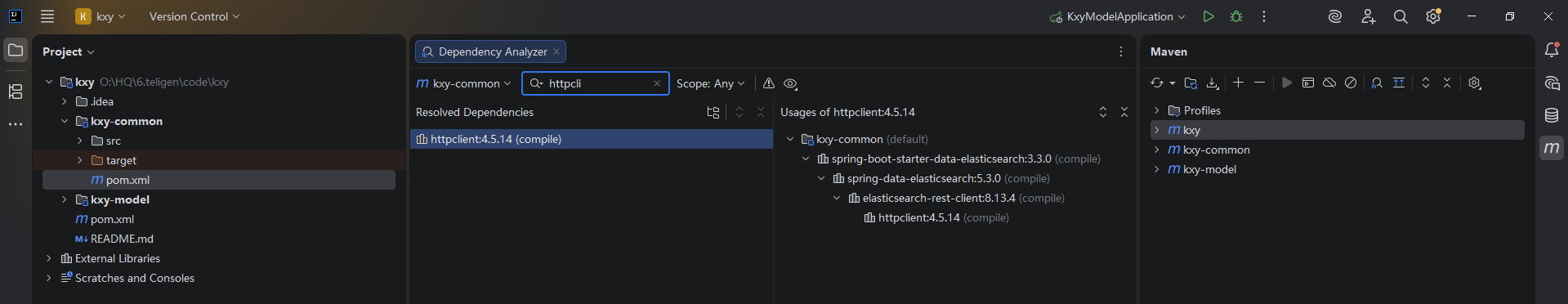Select httpclient:4.5.14 in Resolved Dependencies
Screen dimensions: 1568x304
click(x=592, y=139)
